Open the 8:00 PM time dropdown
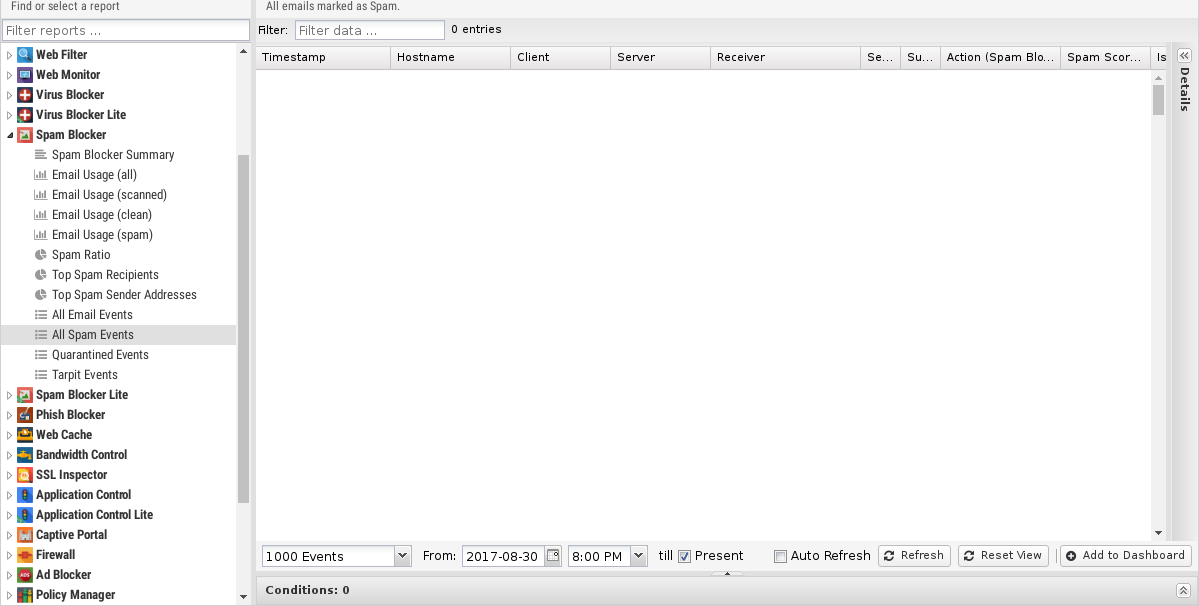 (638, 556)
